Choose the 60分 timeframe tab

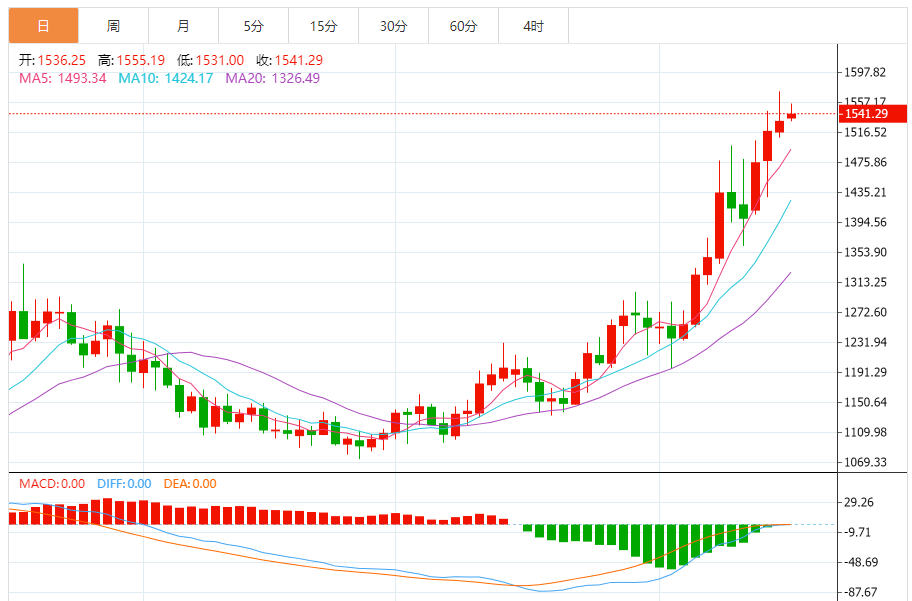click(463, 26)
